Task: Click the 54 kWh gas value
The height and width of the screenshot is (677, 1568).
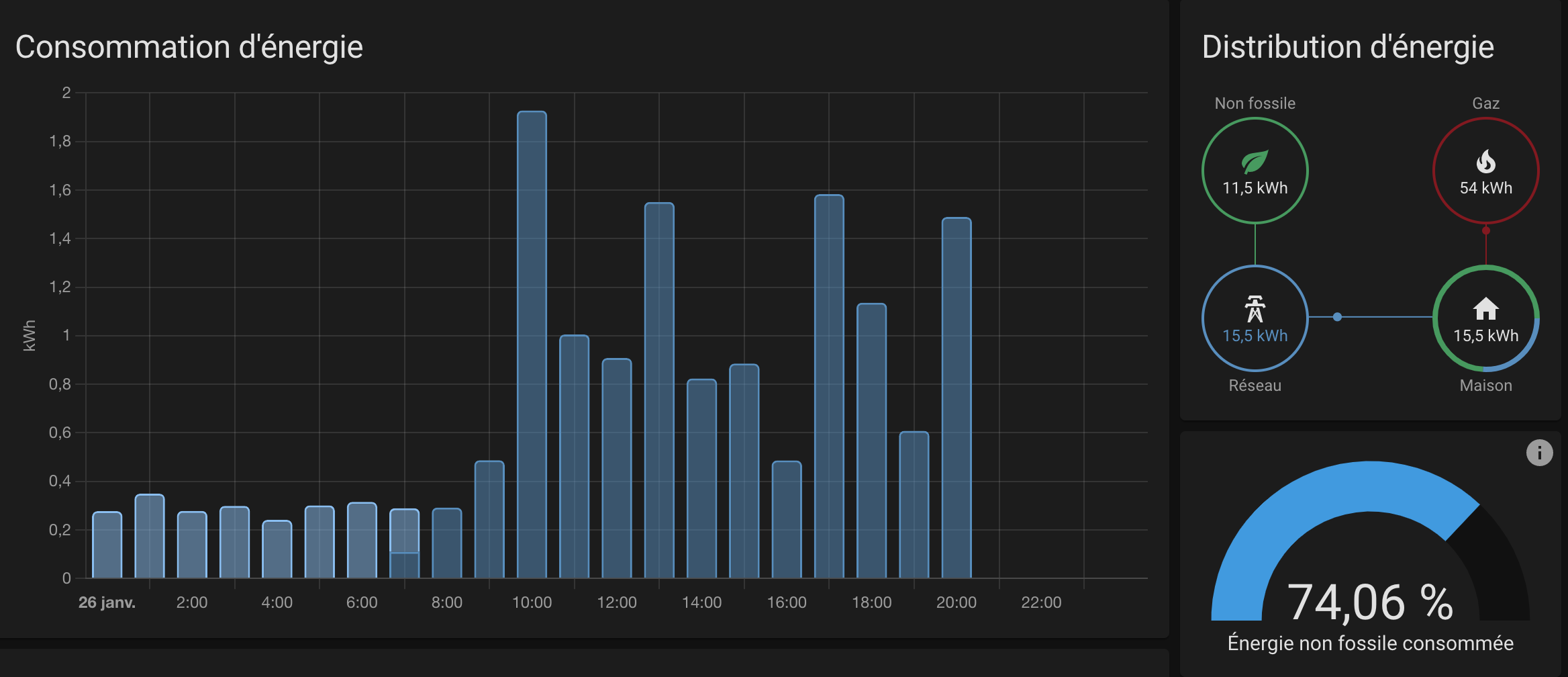Action: 1485,188
